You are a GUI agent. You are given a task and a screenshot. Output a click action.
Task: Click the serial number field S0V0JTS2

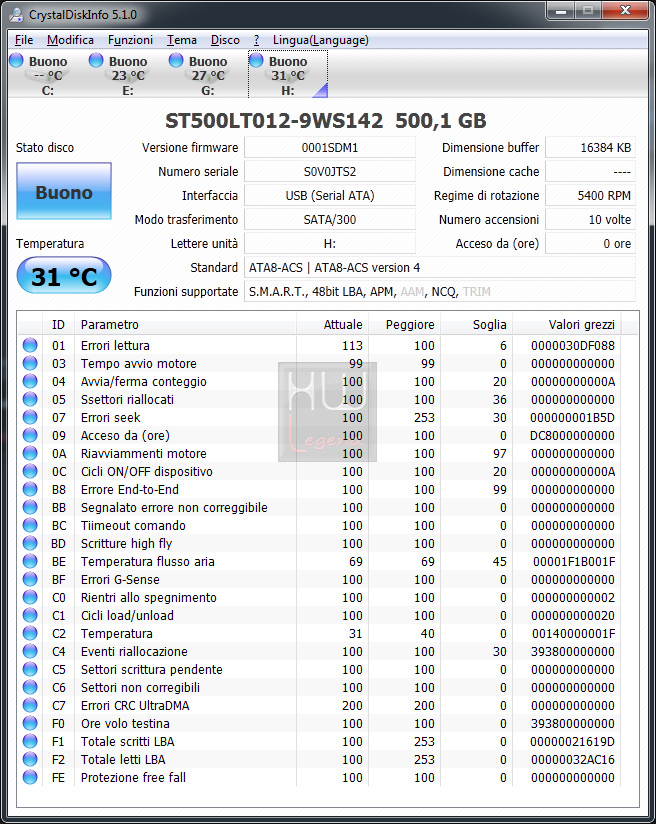(330, 171)
